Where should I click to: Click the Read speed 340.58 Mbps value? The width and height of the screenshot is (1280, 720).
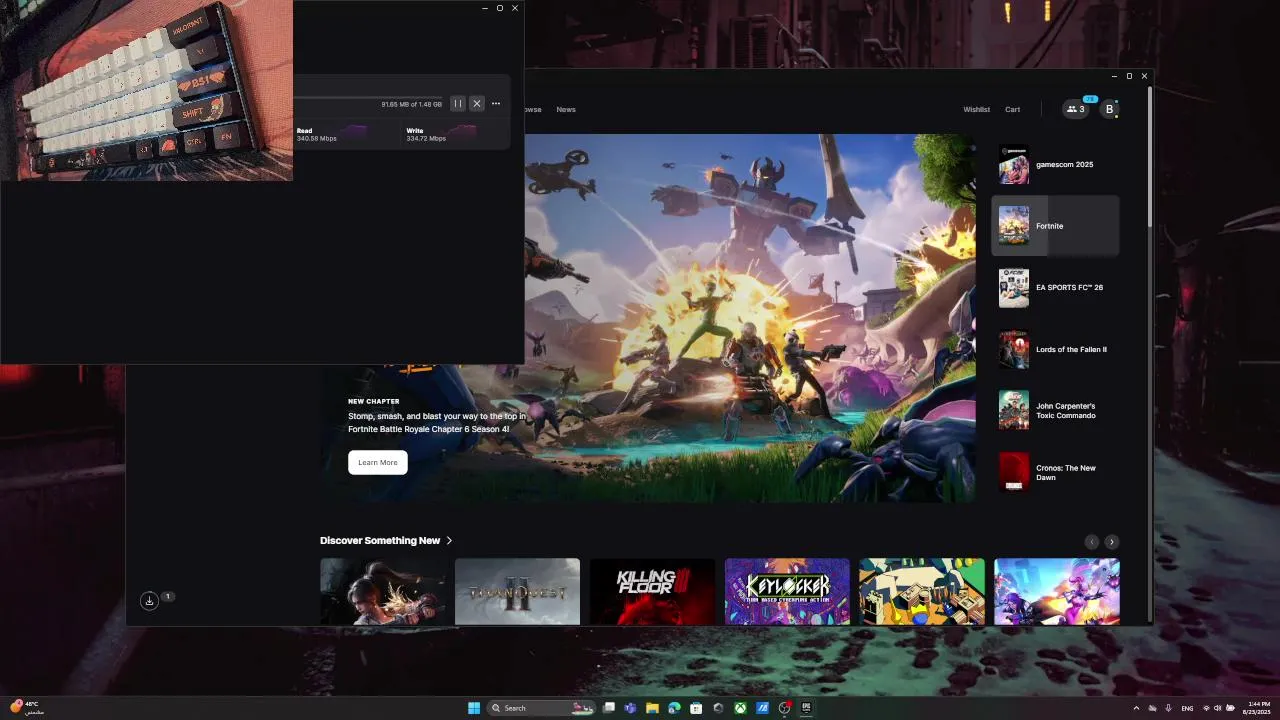point(317,139)
